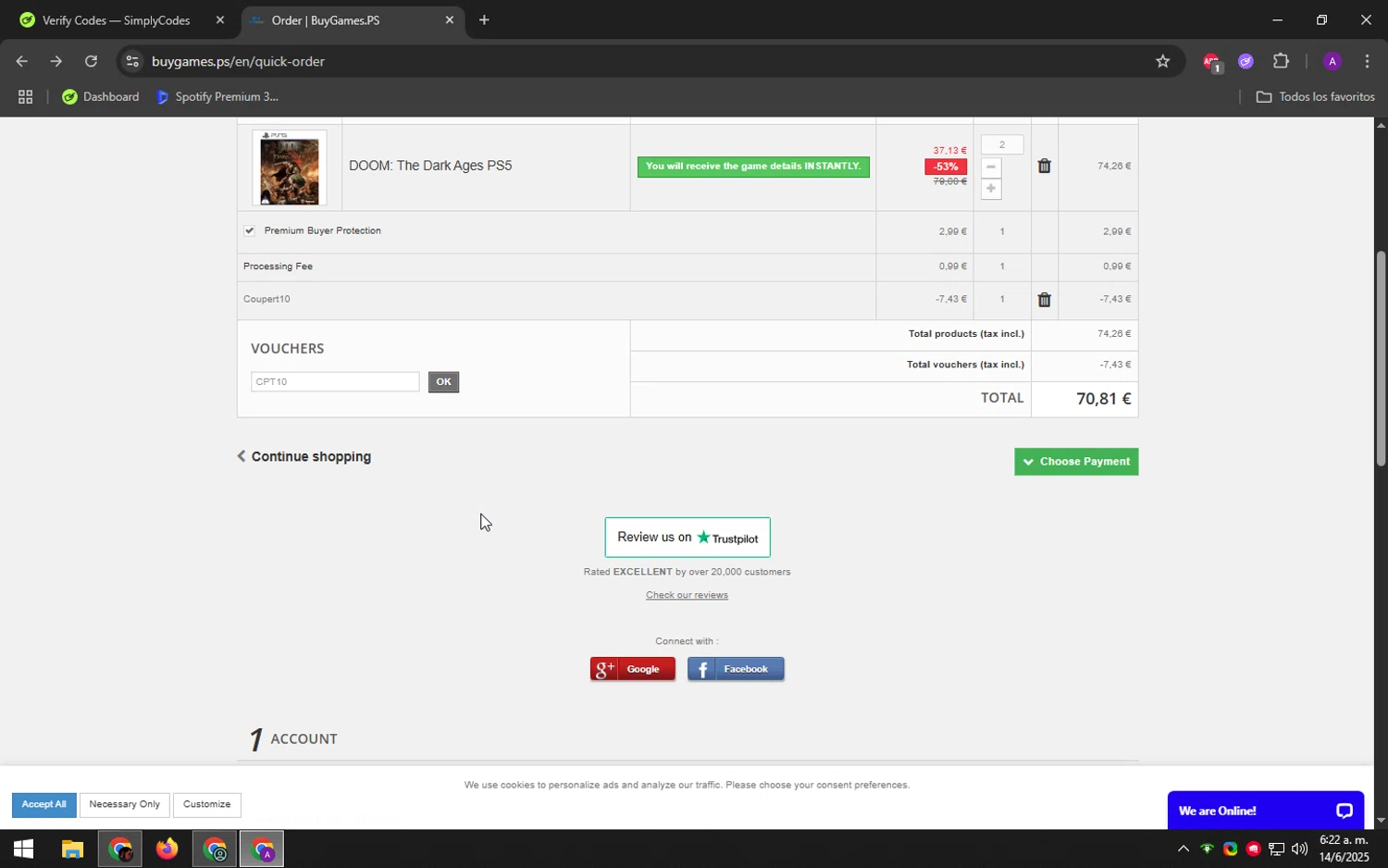Reload the current page
This screenshot has width=1388, height=868.
pyautogui.click(x=91, y=61)
